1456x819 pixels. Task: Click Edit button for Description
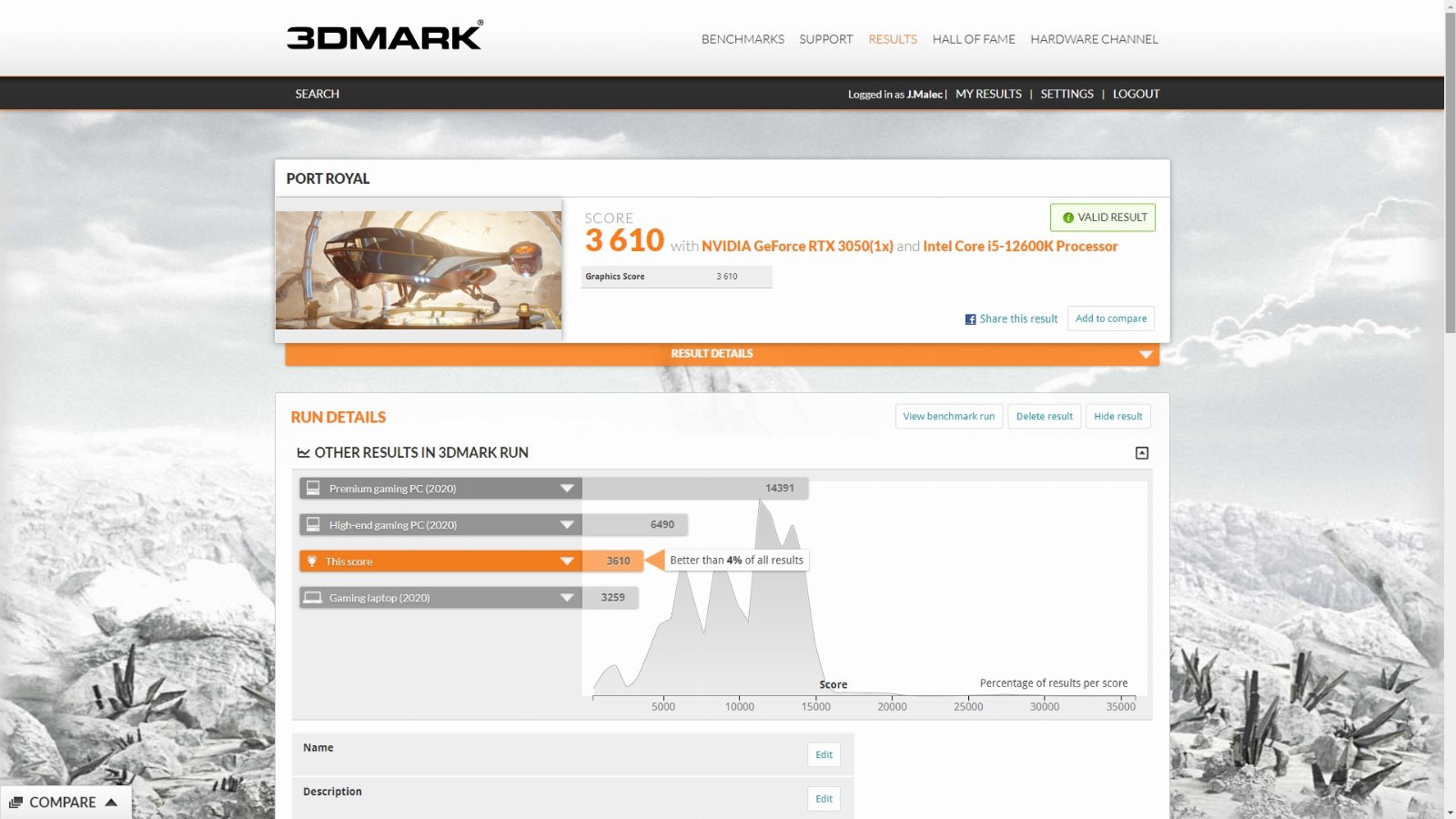[824, 799]
